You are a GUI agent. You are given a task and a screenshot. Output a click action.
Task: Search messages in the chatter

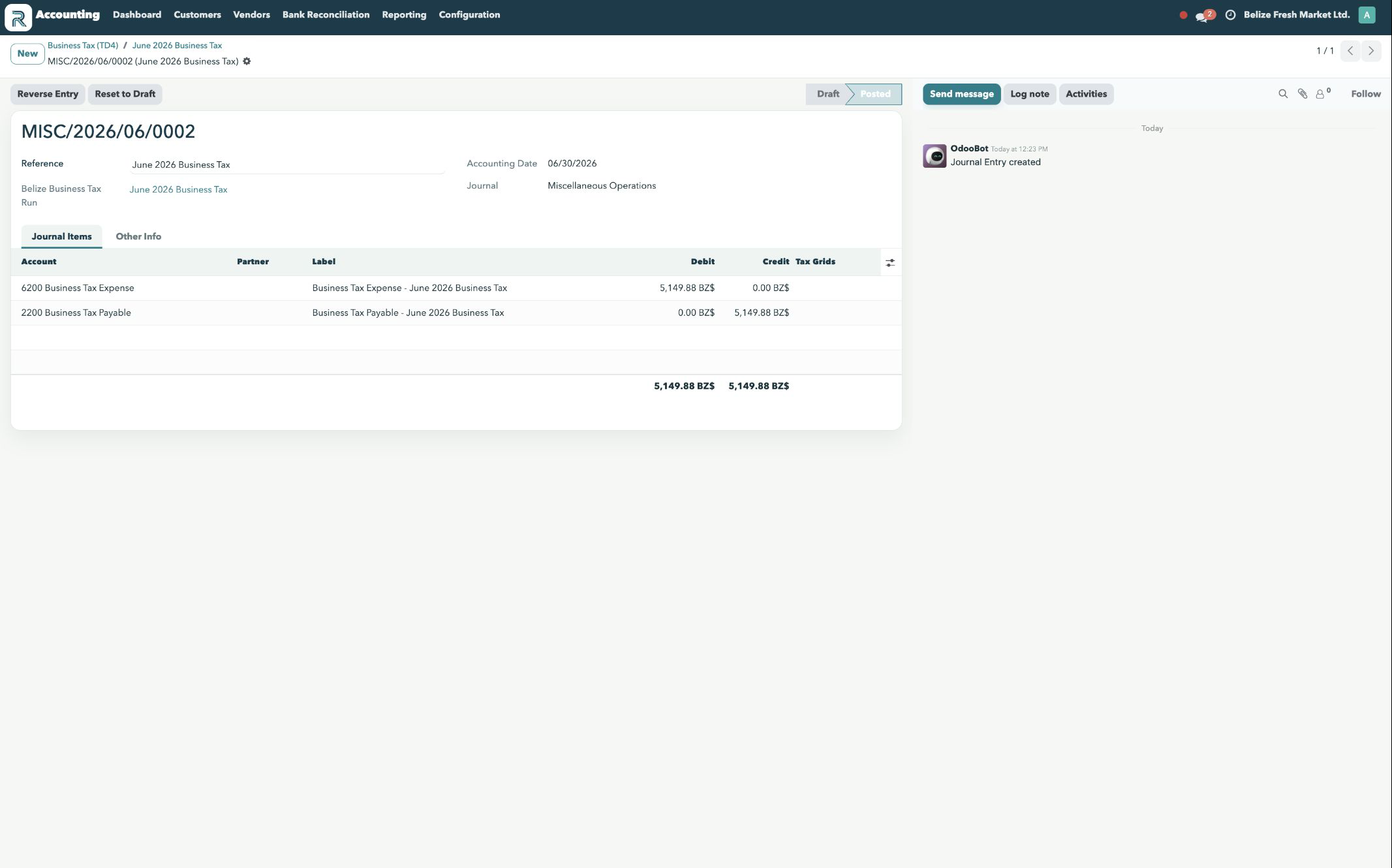pos(1283,94)
